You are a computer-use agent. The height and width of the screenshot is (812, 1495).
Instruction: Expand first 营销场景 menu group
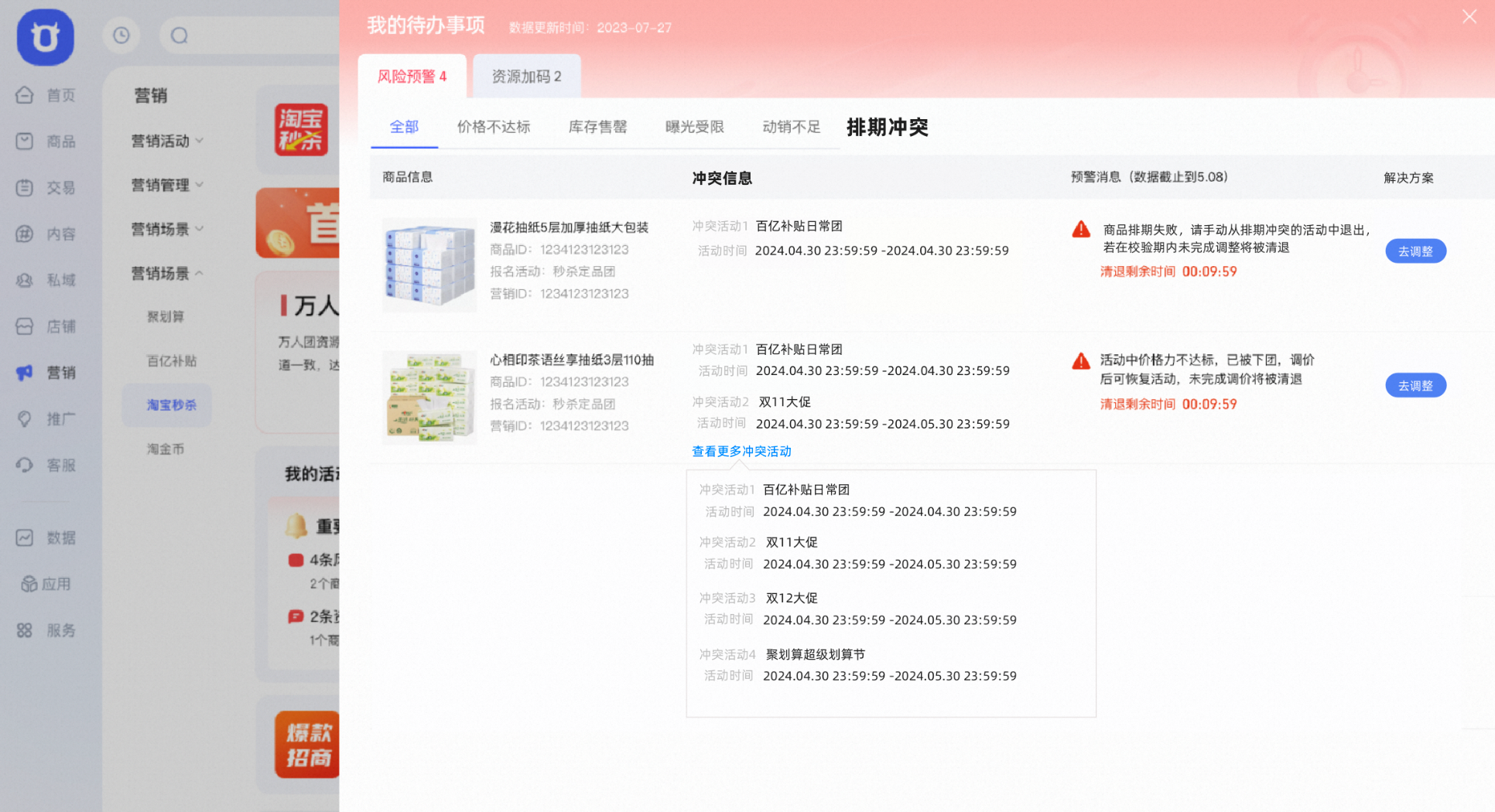point(167,229)
